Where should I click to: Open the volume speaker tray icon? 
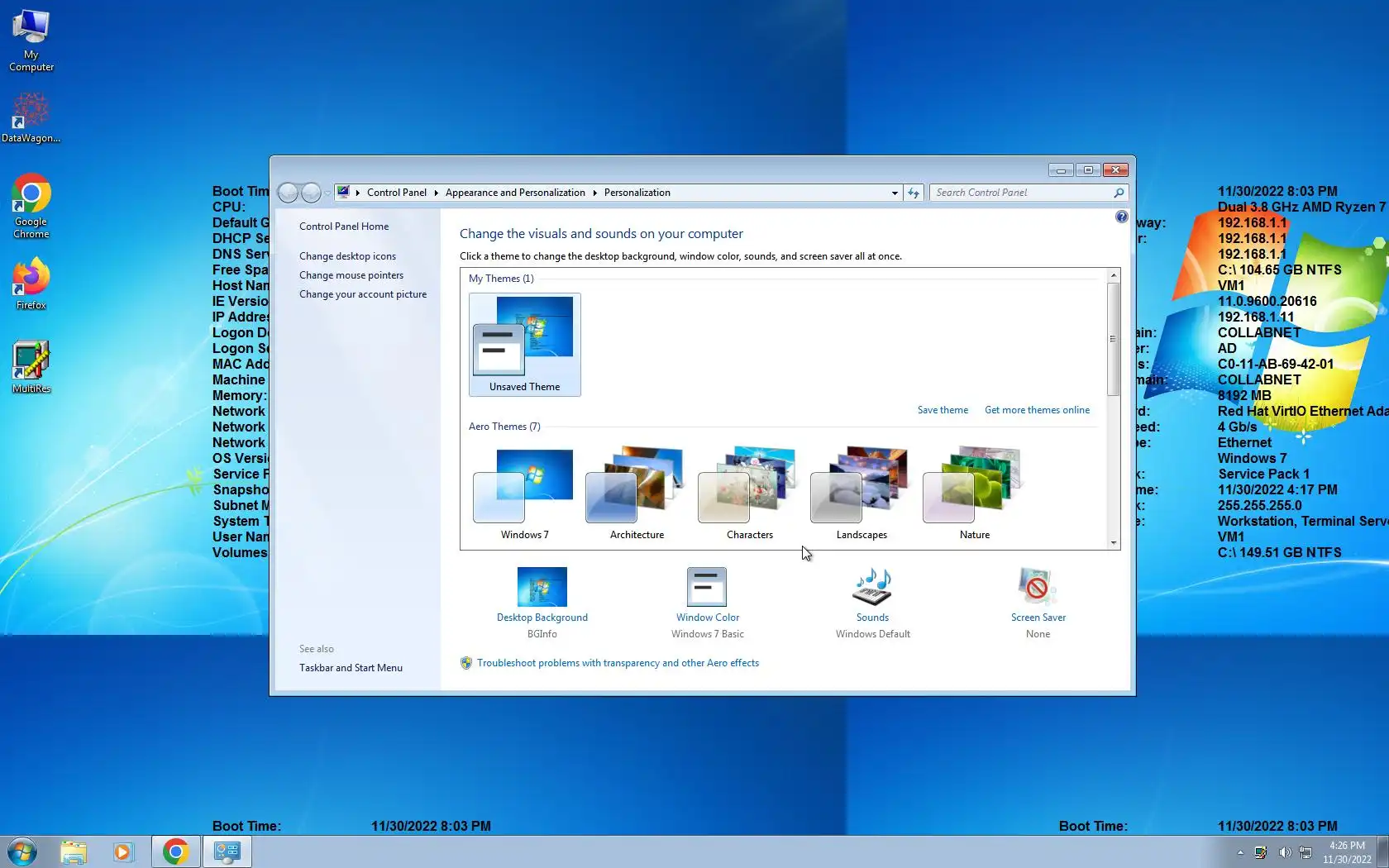point(1284,852)
